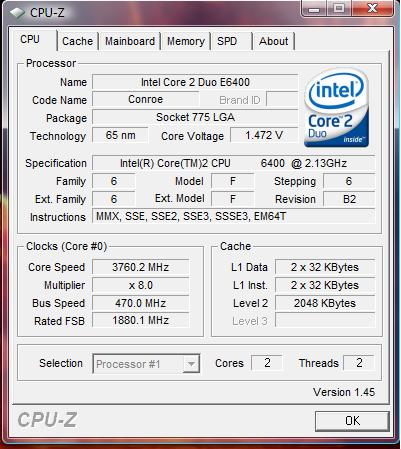Click the Level 2 cache value field
The image size is (401, 449).
325,303
